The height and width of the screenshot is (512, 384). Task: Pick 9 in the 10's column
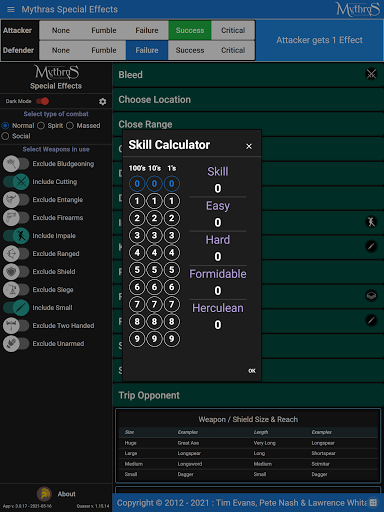point(154,339)
